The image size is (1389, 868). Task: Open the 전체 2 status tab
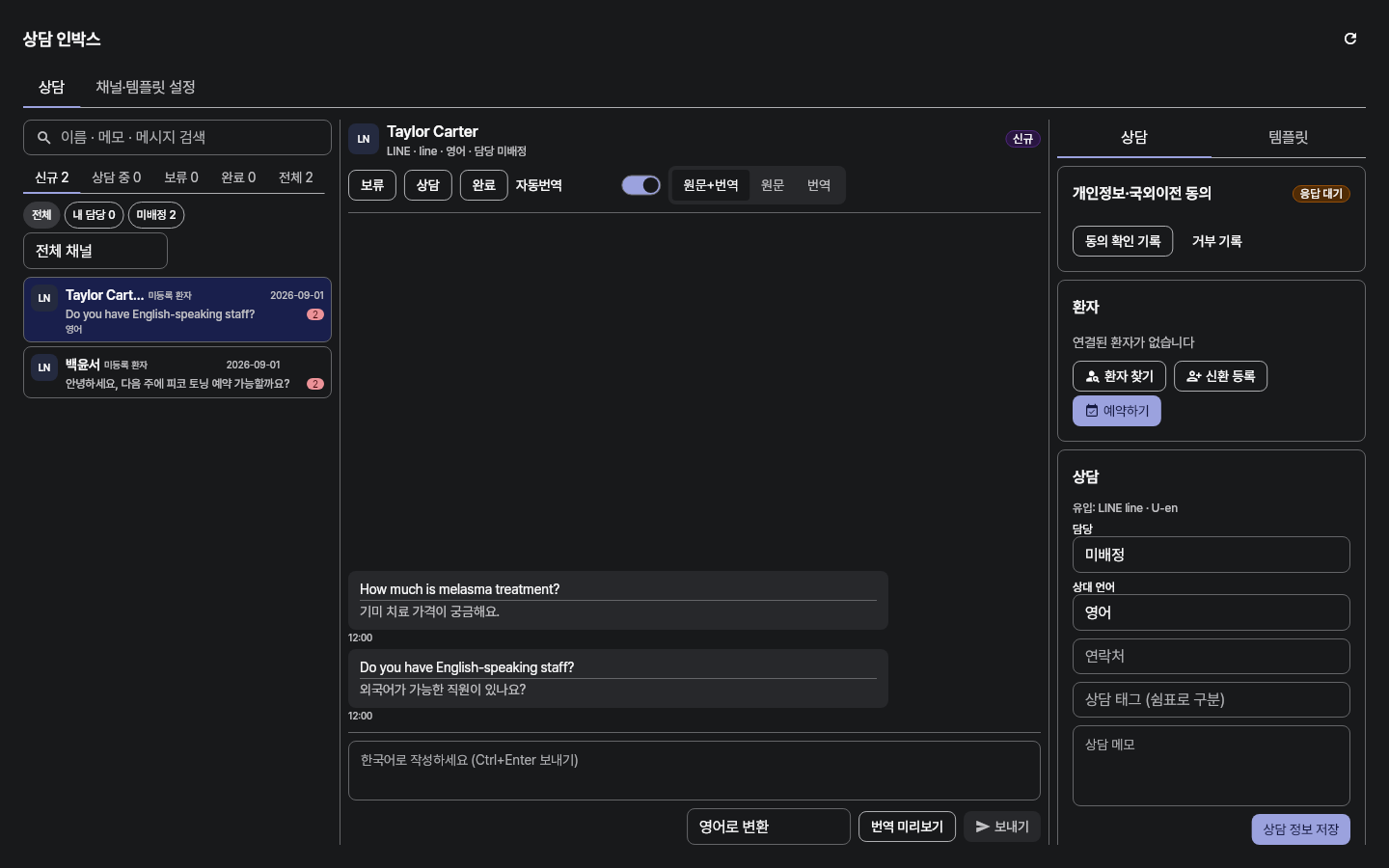296,177
